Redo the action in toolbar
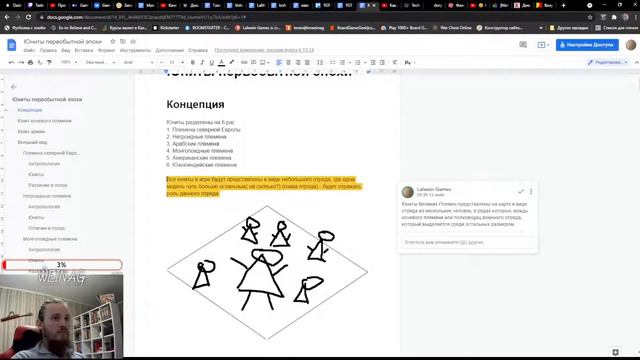The width and height of the screenshot is (640, 360). click(21, 62)
